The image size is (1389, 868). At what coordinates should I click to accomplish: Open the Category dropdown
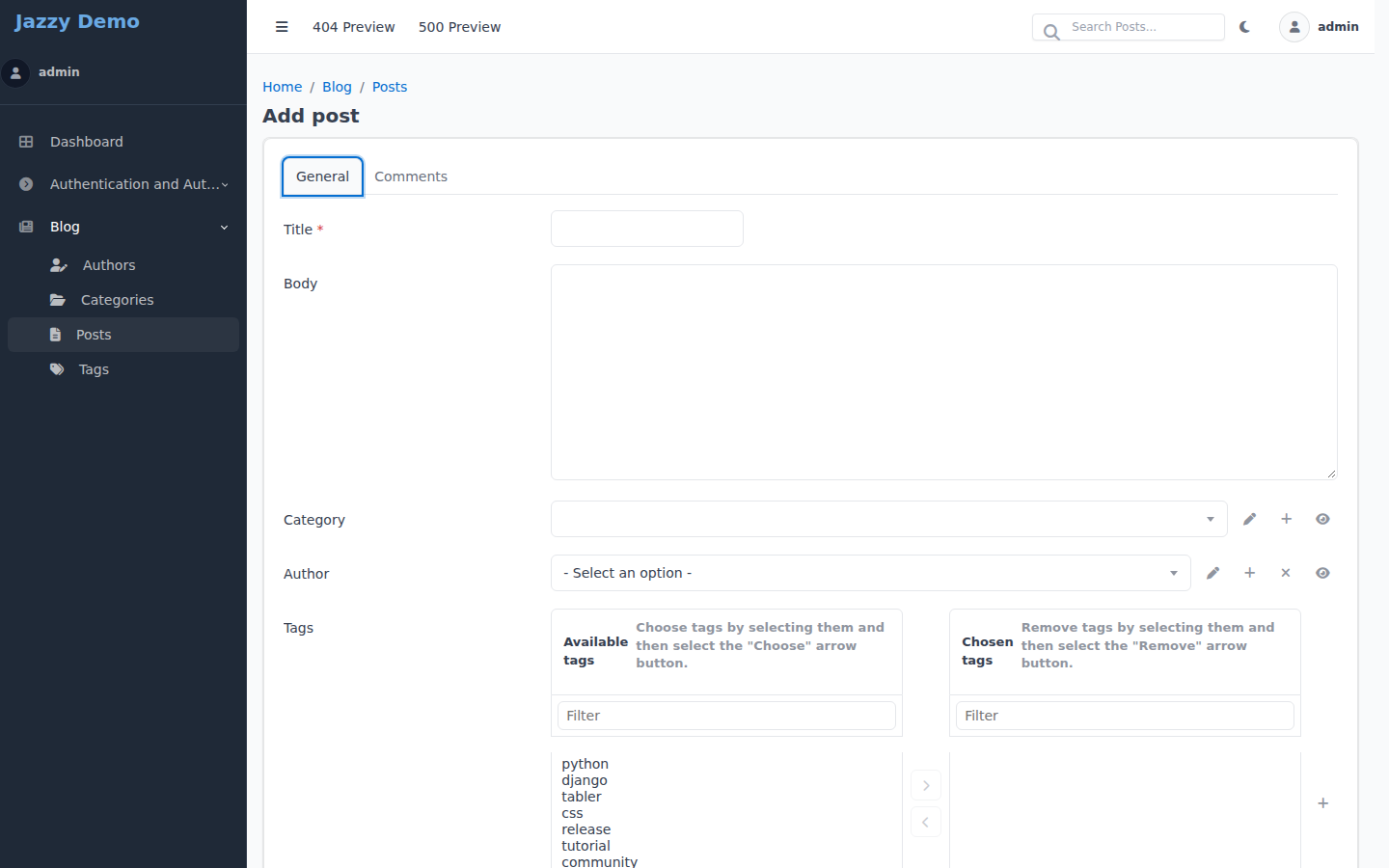pyautogui.click(x=889, y=519)
